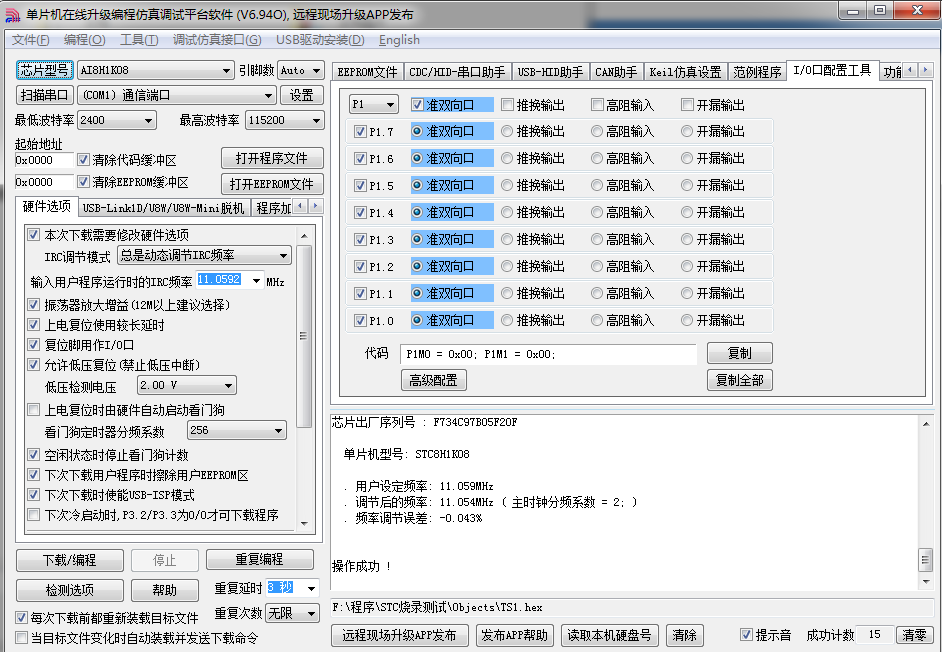Screen dimensions: 942x652
Task: Click the IRC frequency 11.0592 field
Action: (x=223, y=280)
